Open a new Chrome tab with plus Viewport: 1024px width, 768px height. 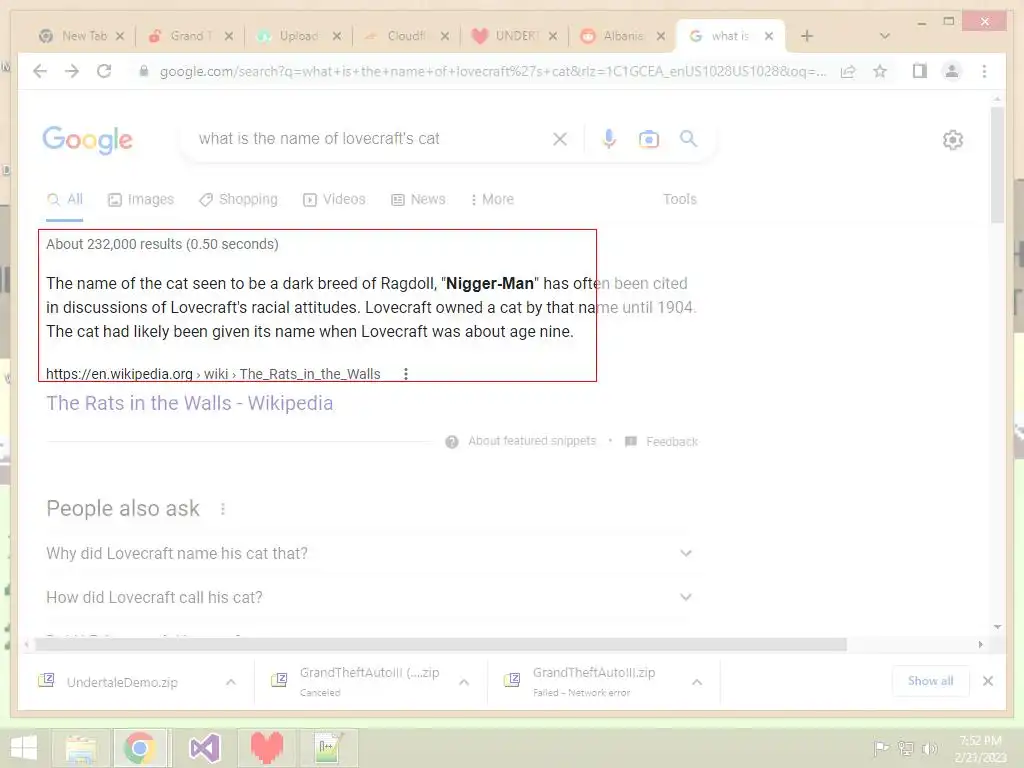[x=807, y=36]
